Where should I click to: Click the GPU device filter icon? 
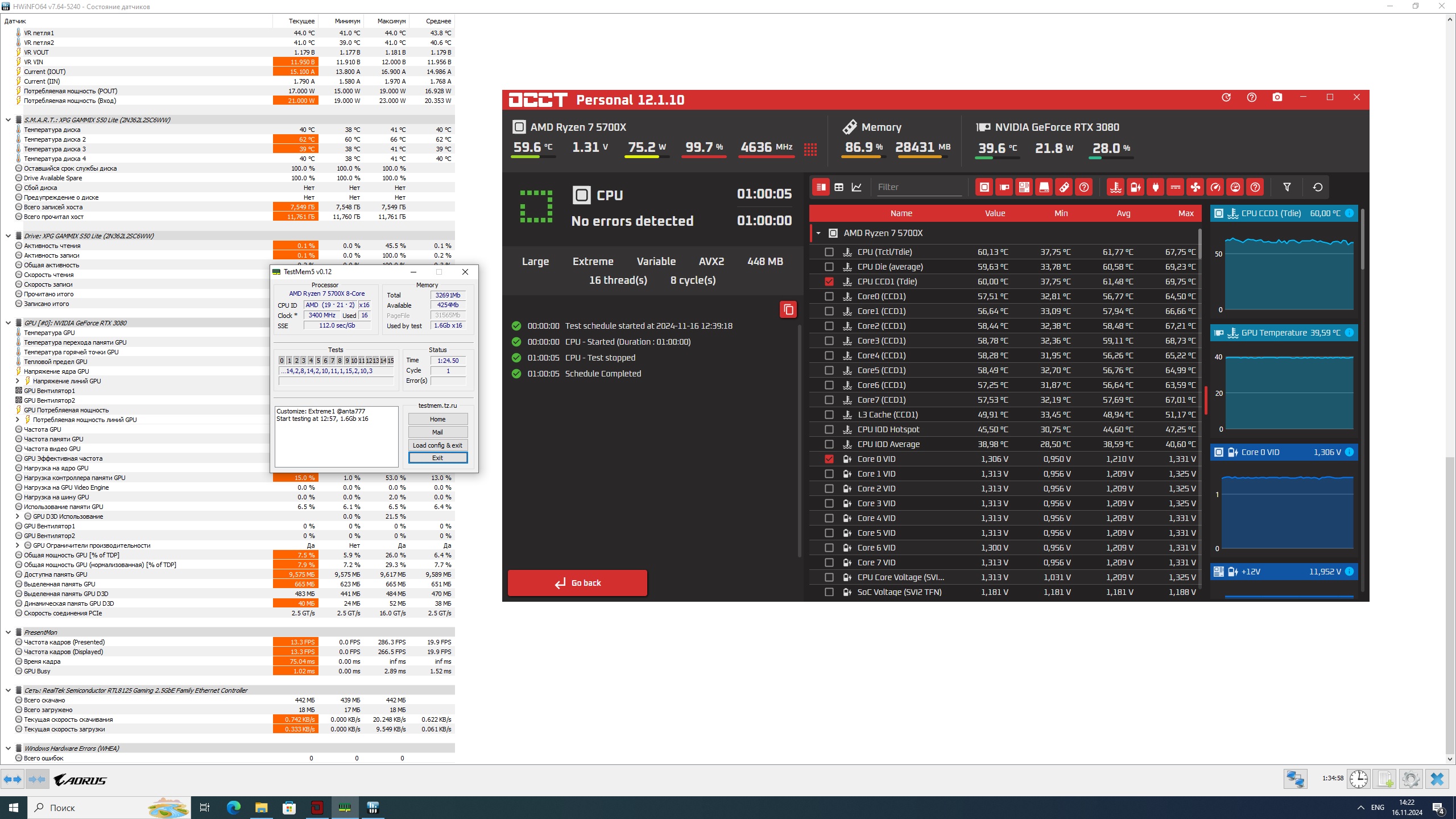click(x=1004, y=187)
